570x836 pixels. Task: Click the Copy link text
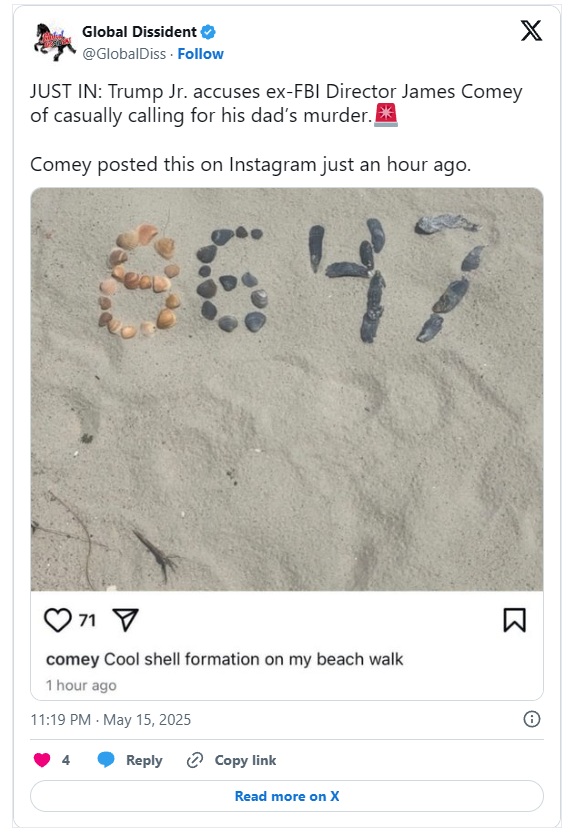click(x=245, y=760)
